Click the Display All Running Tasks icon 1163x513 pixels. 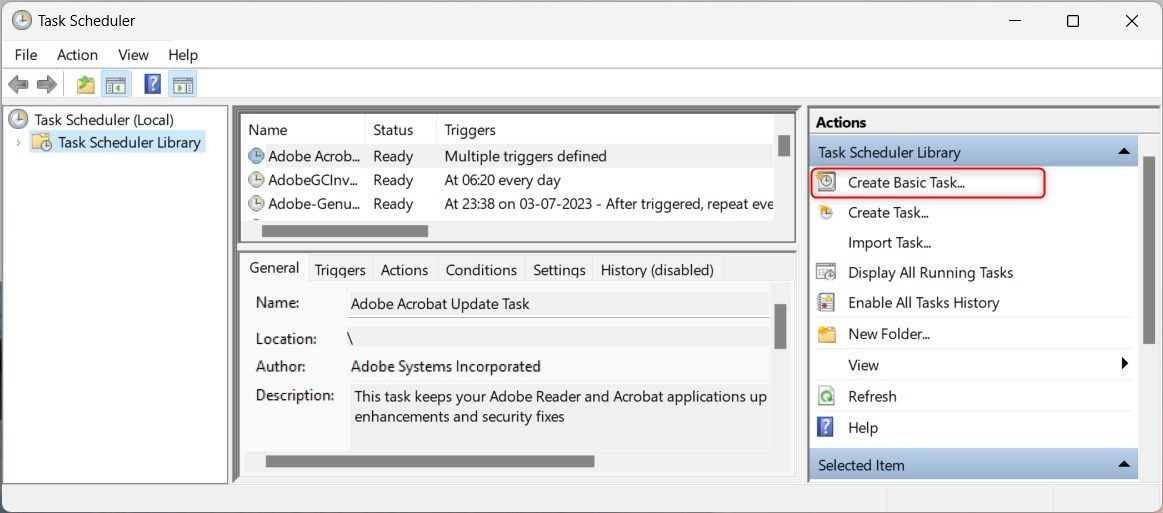[826, 272]
